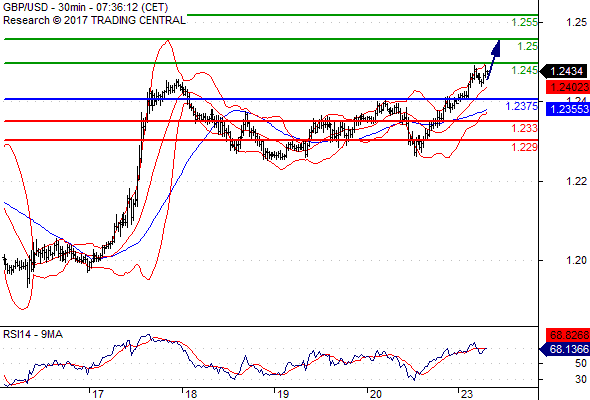This screenshot has height=400, width=590.
Task: Select the black 1.2434 current price tag
Action: point(564,71)
